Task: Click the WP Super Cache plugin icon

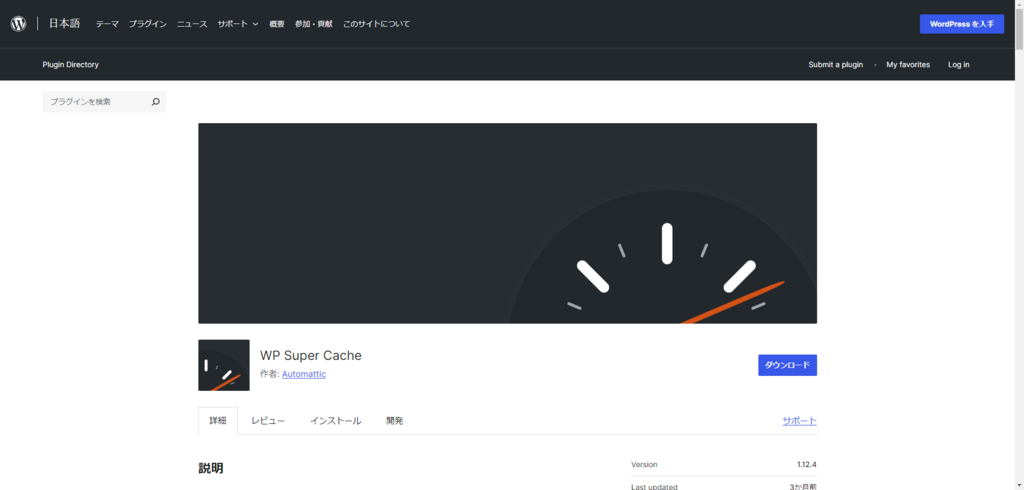Action: click(224, 365)
